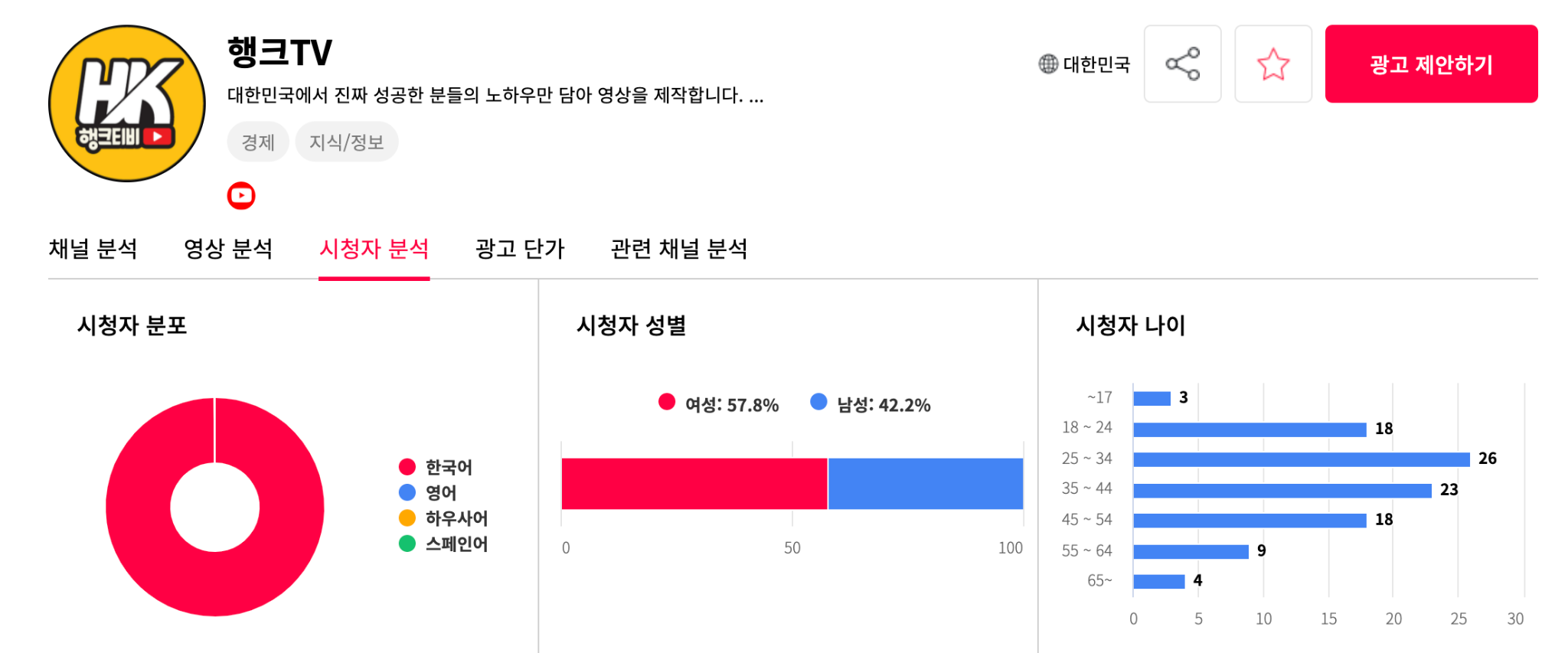
Task: Open the 채널 분석 tab
Action: 93,249
